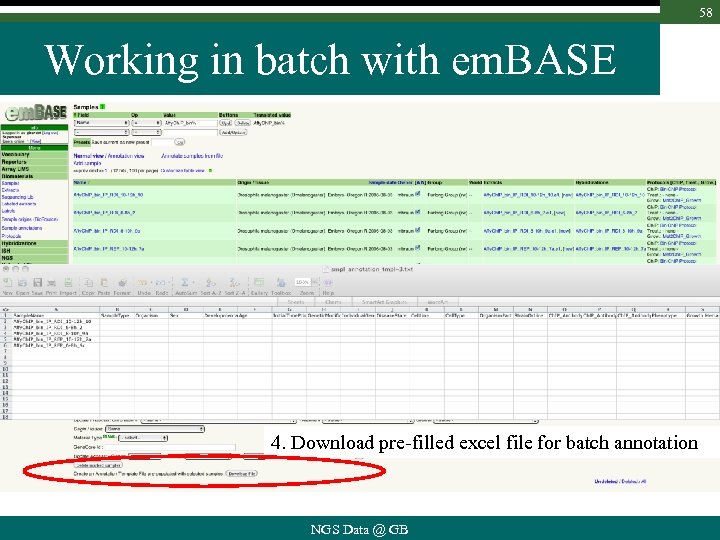The image size is (720, 540).
Task: Click the Add/Update filter button
Action: 233,132
